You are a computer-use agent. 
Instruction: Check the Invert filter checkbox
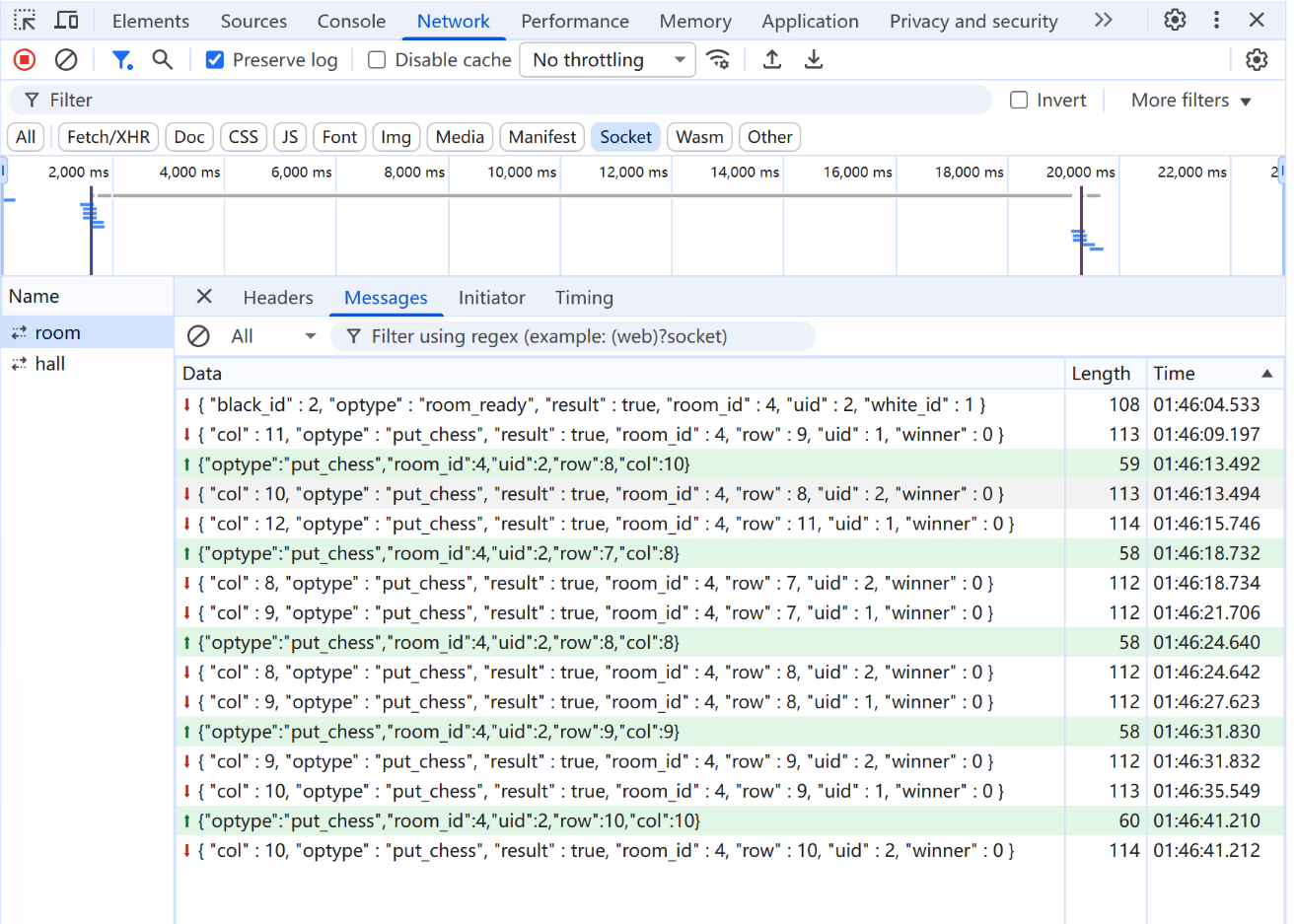click(1019, 100)
